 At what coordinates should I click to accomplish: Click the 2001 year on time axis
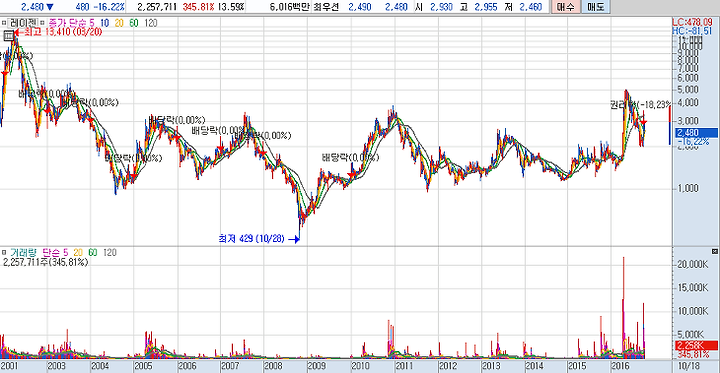tap(10, 367)
